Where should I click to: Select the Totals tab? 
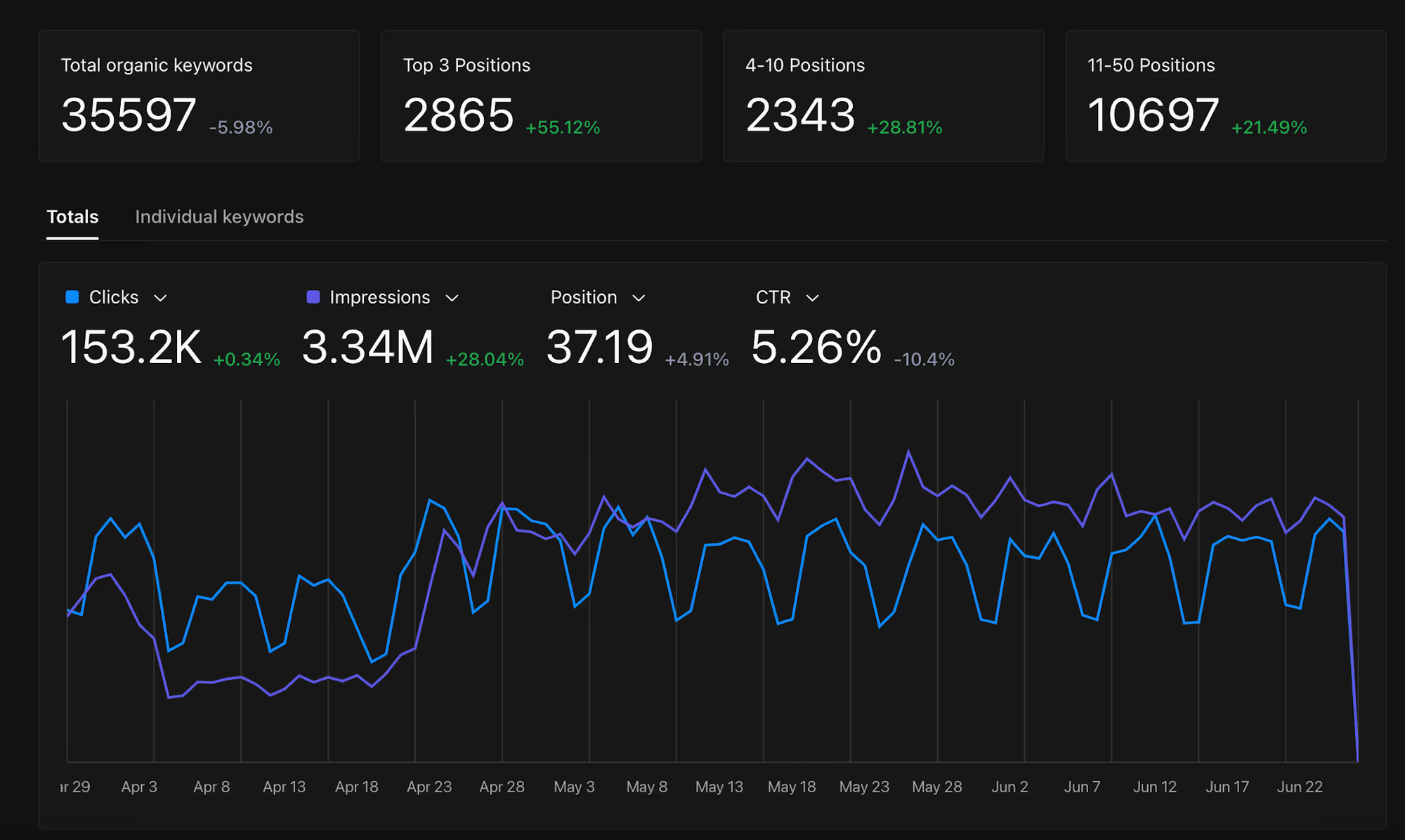72,216
